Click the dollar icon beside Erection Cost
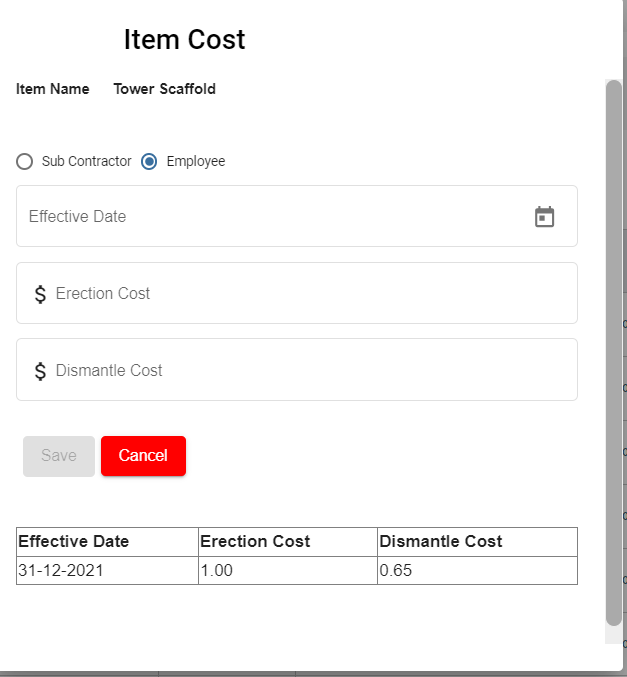Viewport: 627px width, 677px height. click(40, 294)
